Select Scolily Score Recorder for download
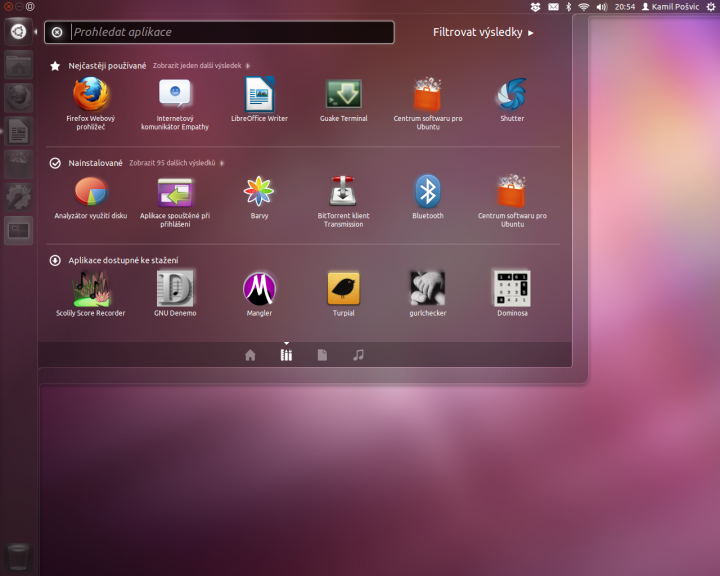 pyautogui.click(x=90, y=294)
